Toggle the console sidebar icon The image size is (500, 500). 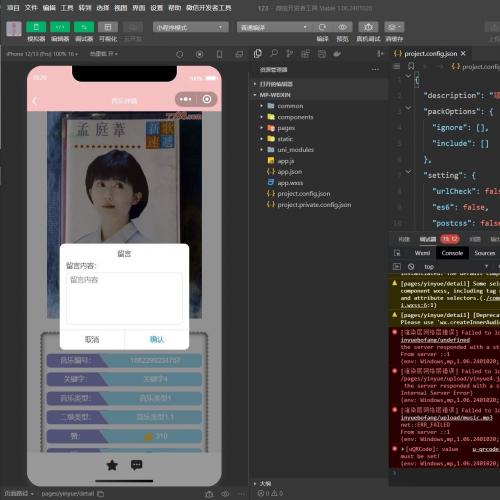(x=397, y=267)
